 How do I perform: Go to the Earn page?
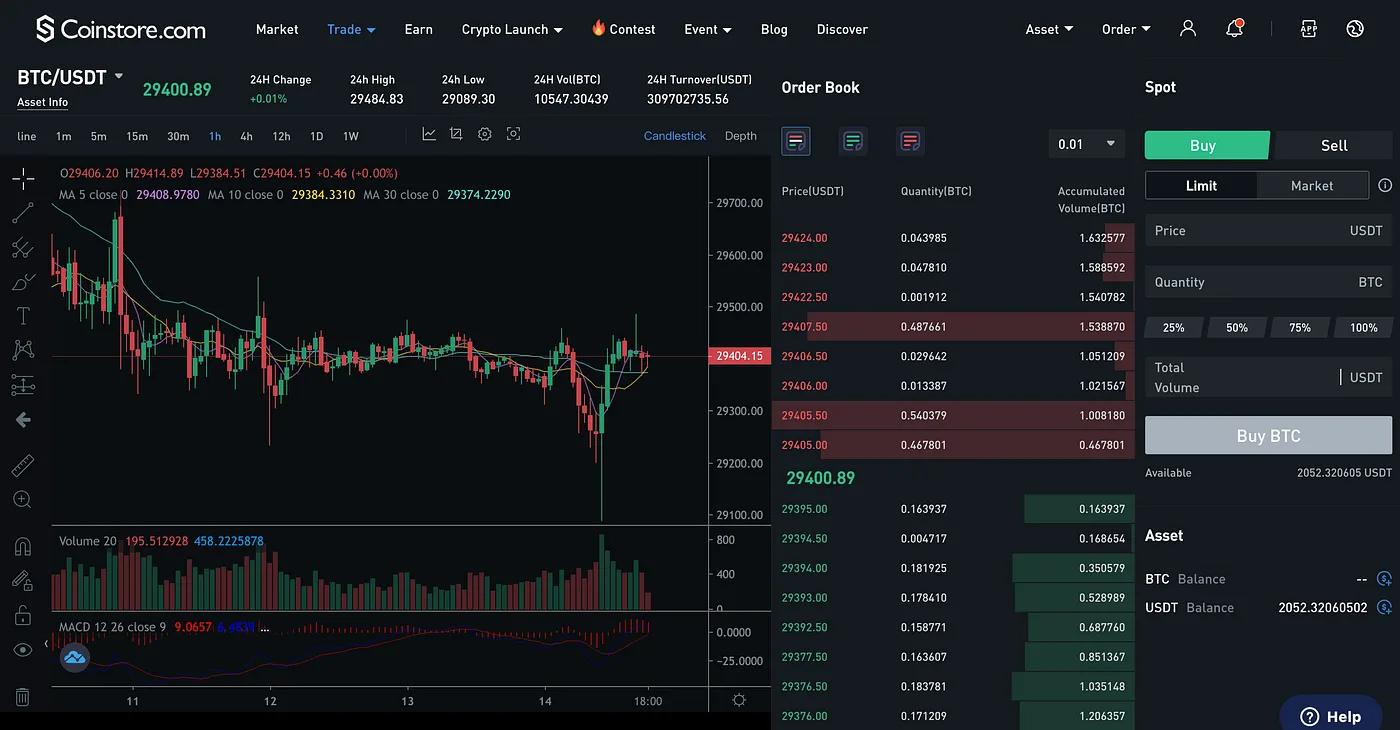[x=419, y=29]
